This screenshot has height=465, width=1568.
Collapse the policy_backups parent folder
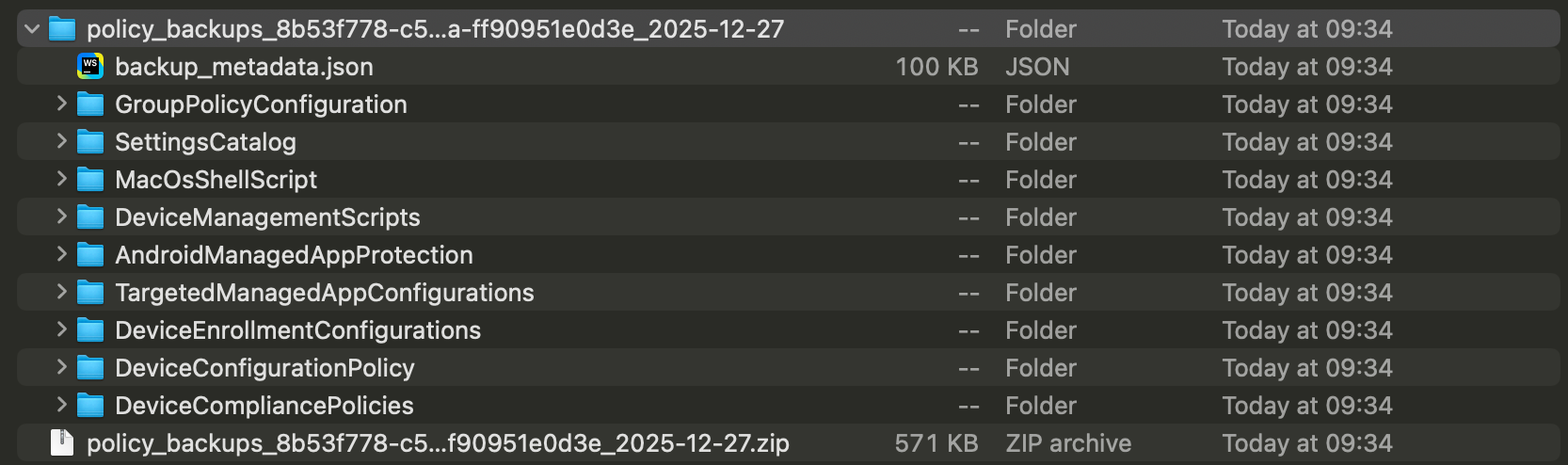coord(32,28)
